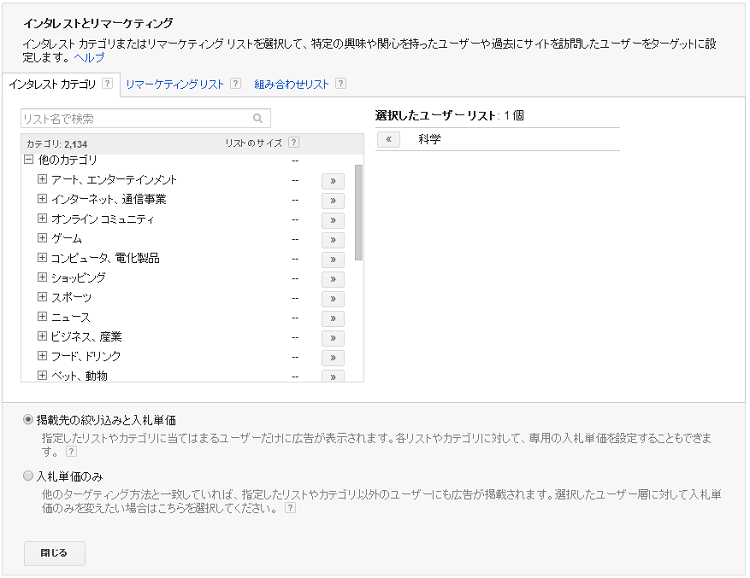The image size is (750, 578).
Task: Select 掲載先の絞り込みと入札単価 radio option
Action: (x=28, y=420)
